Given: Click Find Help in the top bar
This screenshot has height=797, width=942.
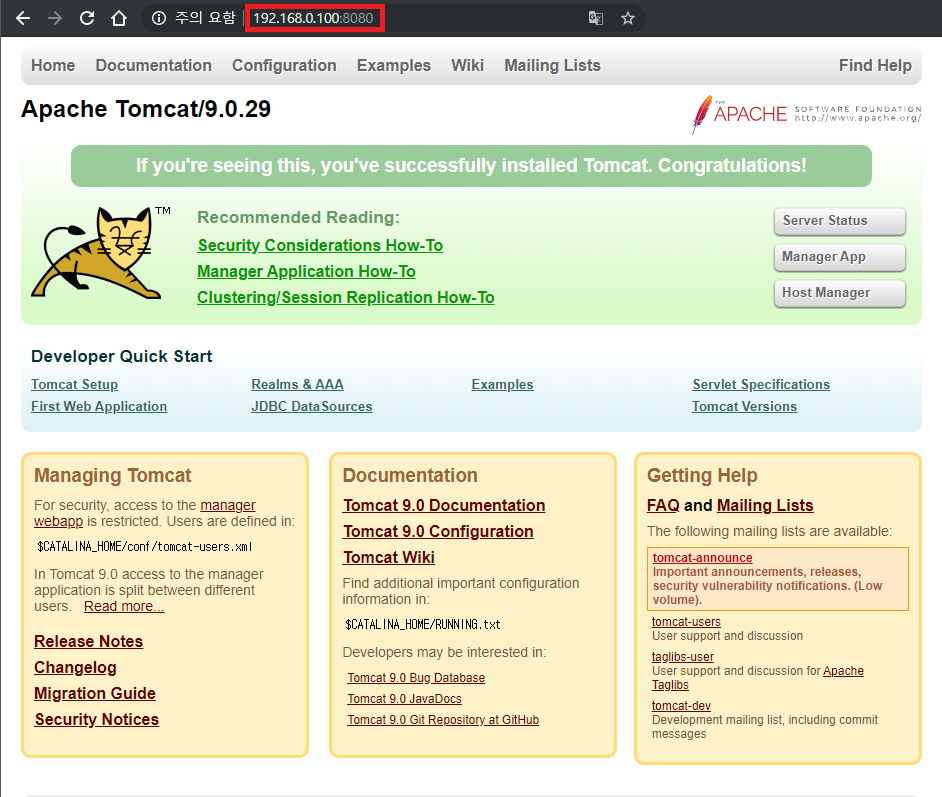Looking at the screenshot, I should (x=875, y=65).
